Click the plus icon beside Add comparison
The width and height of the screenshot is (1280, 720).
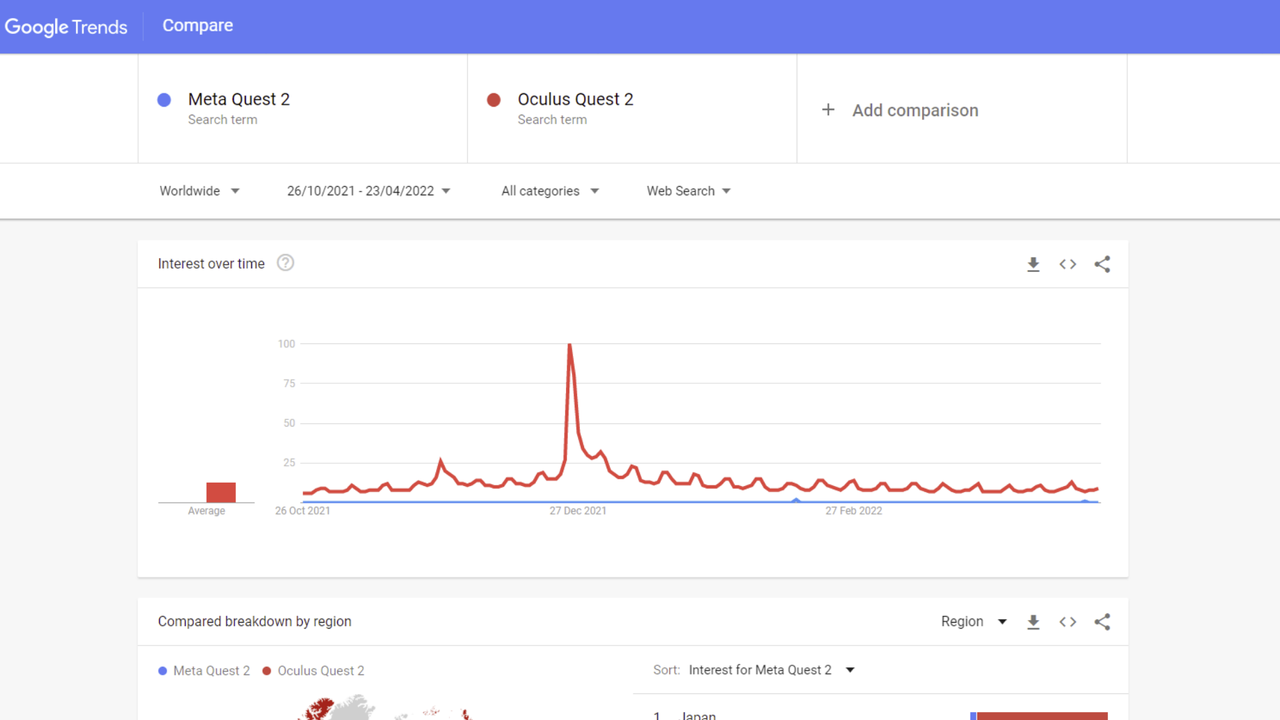point(828,110)
